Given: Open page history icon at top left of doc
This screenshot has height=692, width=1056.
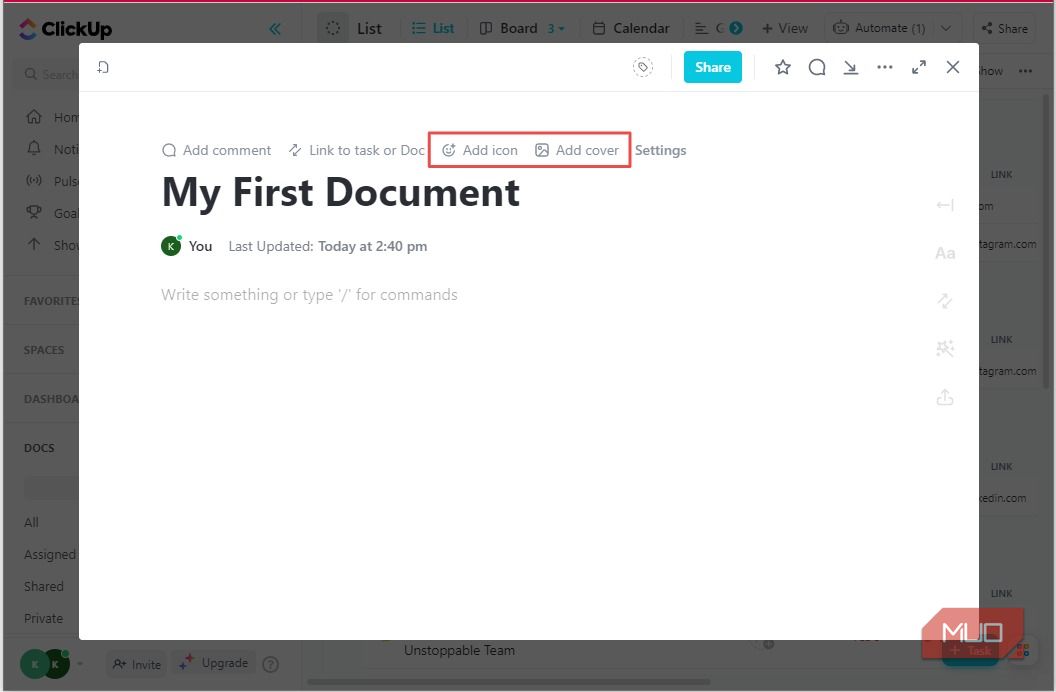Looking at the screenshot, I should tap(103, 66).
